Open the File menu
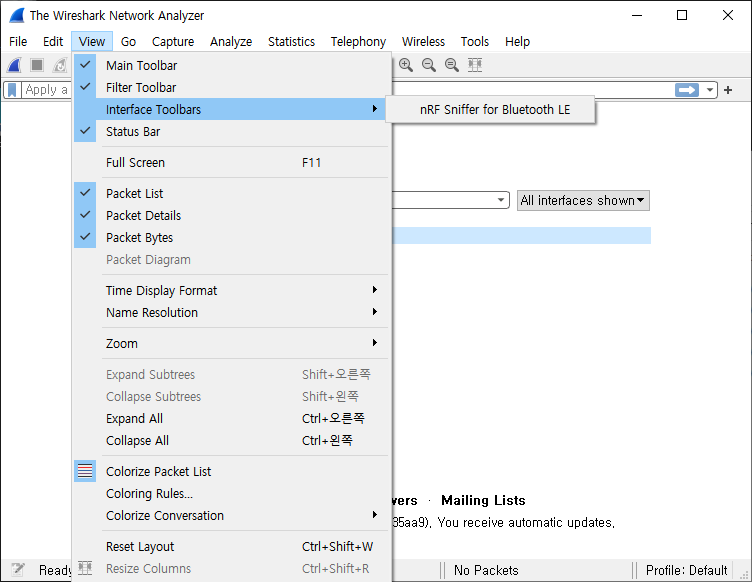The height and width of the screenshot is (582, 752). pyautogui.click(x=18, y=42)
